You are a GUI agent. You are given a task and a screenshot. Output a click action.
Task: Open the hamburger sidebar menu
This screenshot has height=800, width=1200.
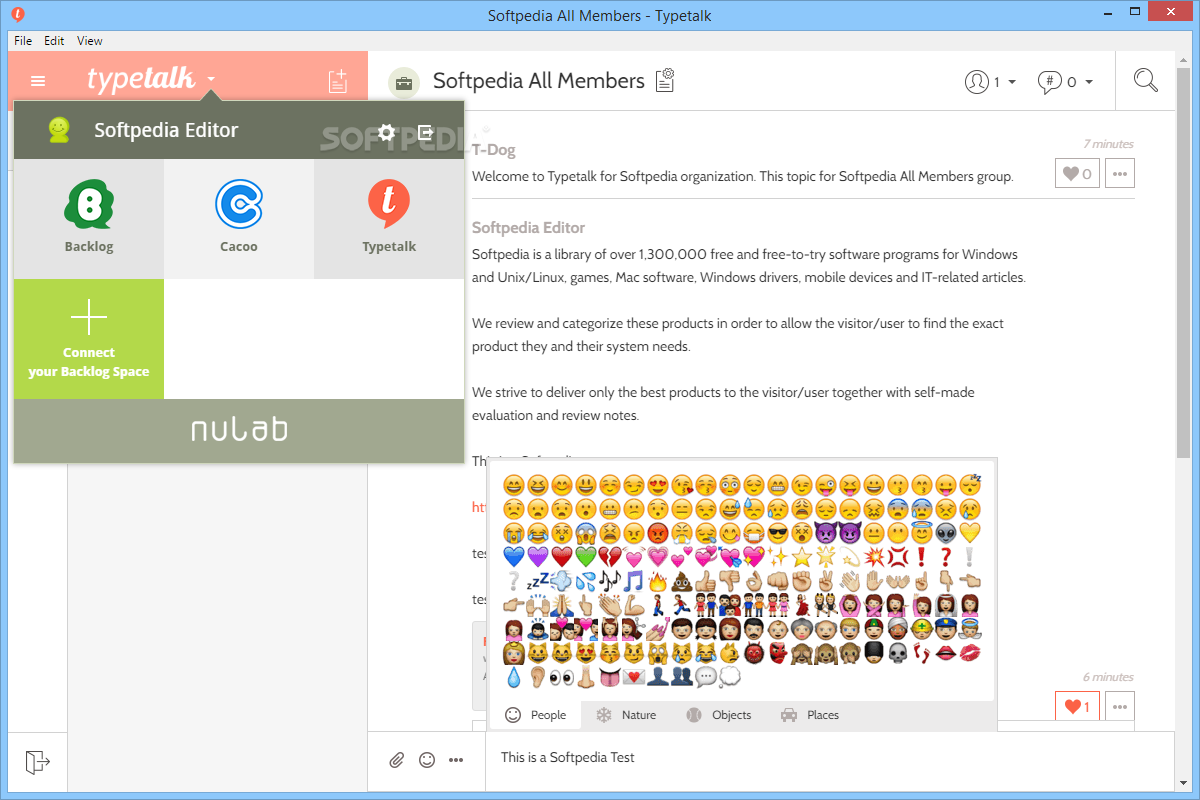click(38, 81)
